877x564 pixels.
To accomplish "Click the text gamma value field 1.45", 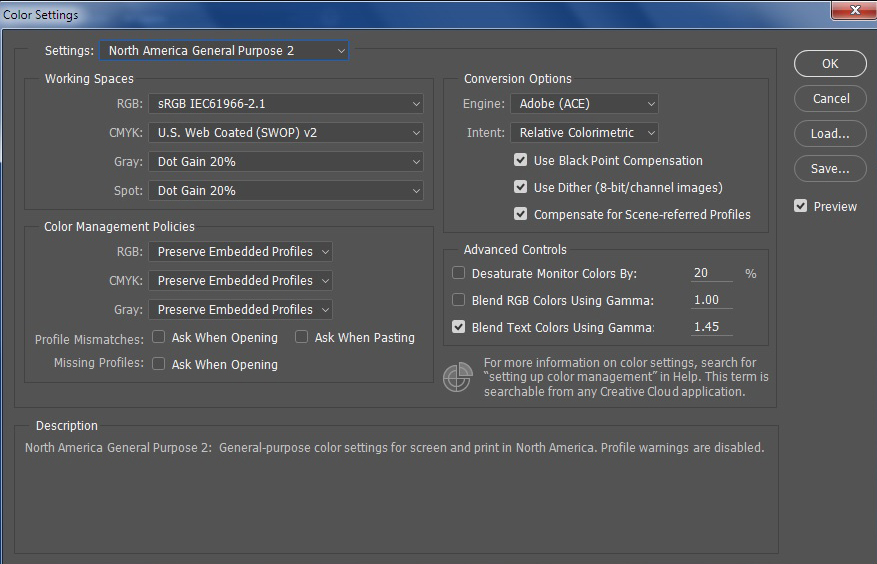I will pyautogui.click(x=711, y=327).
